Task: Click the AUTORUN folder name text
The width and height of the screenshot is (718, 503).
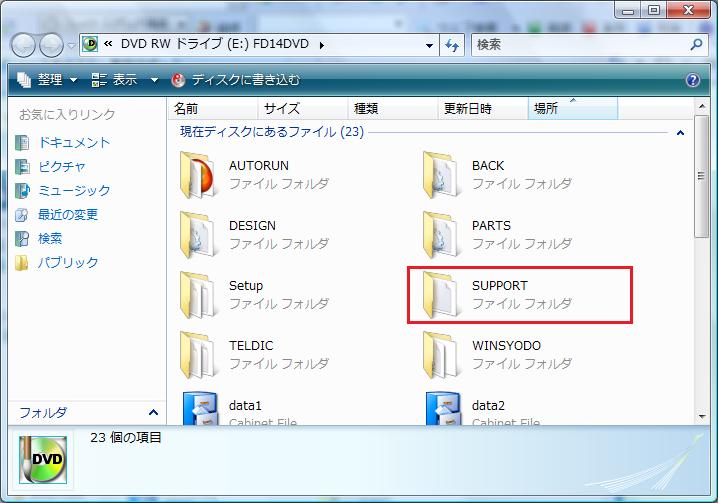Action: [259, 165]
